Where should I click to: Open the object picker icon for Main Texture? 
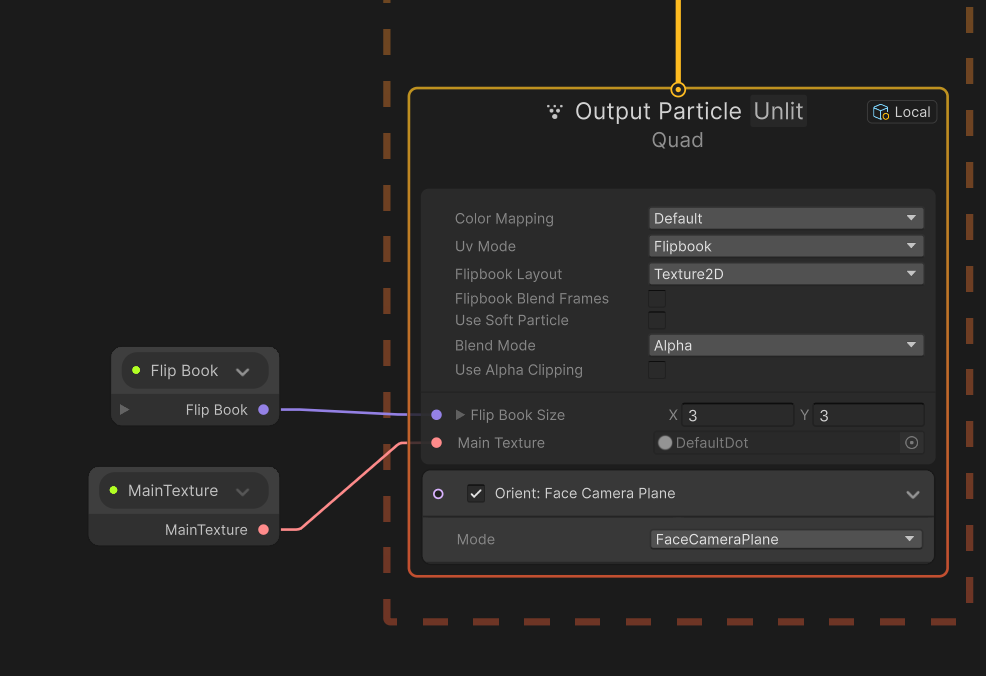tap(911, 442)
